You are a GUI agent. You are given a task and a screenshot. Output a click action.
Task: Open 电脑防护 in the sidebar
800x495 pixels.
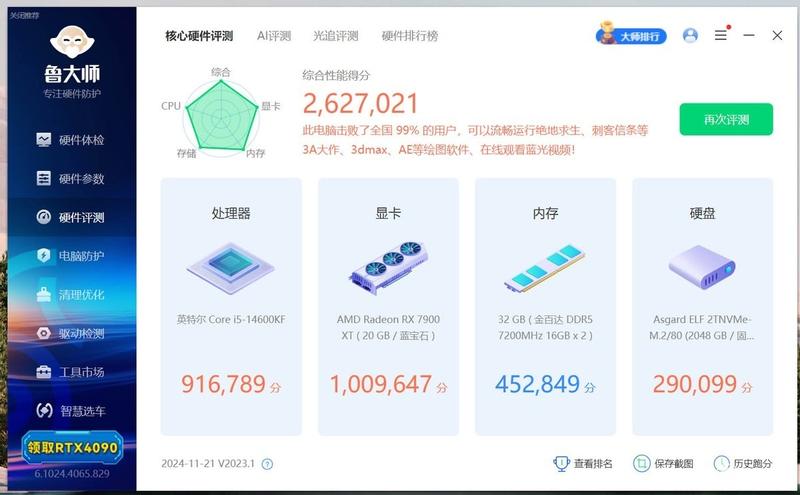[71, 256]
